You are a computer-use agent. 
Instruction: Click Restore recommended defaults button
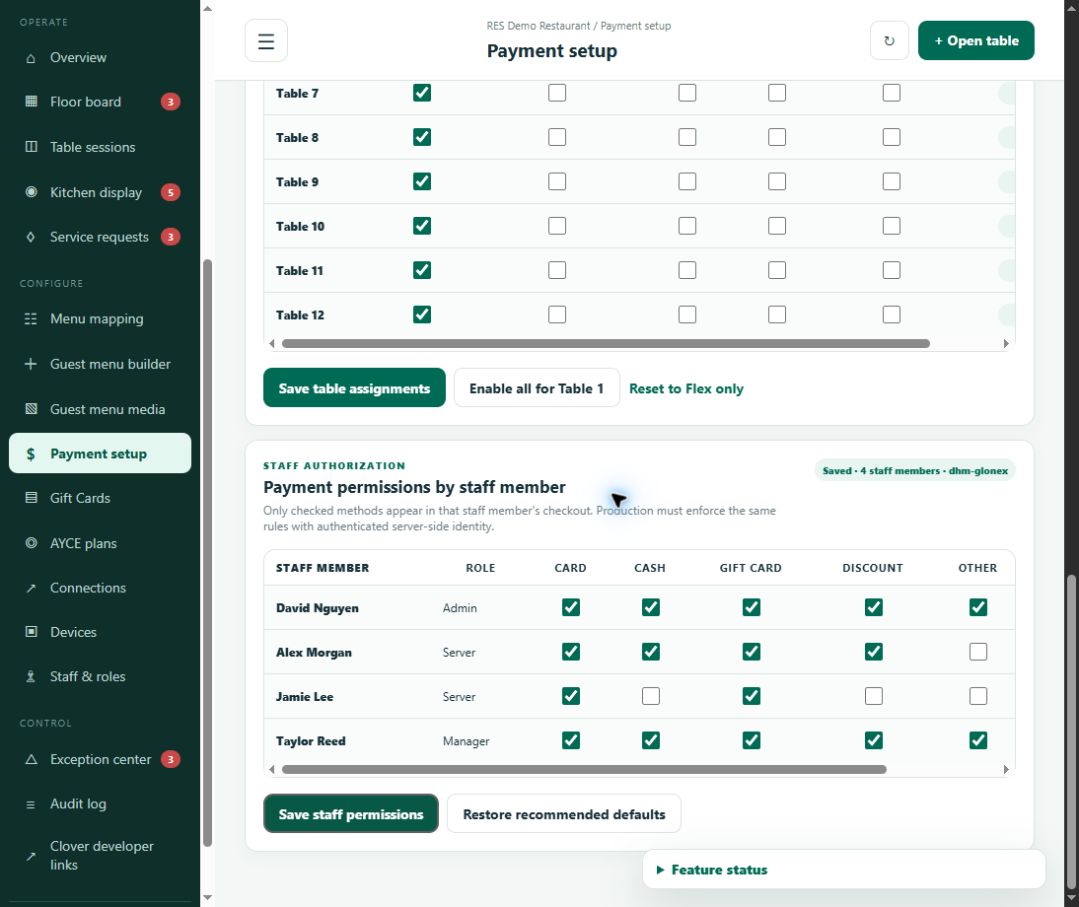coord(564,814)
